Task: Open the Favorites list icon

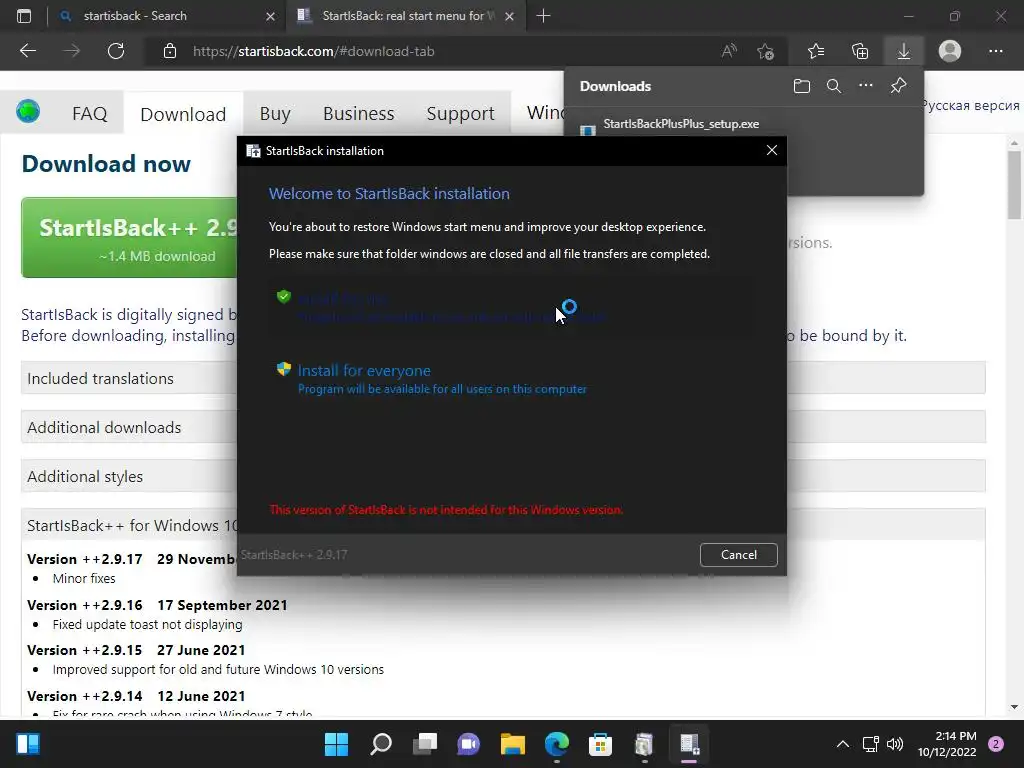Action: [x=816, y=51]
